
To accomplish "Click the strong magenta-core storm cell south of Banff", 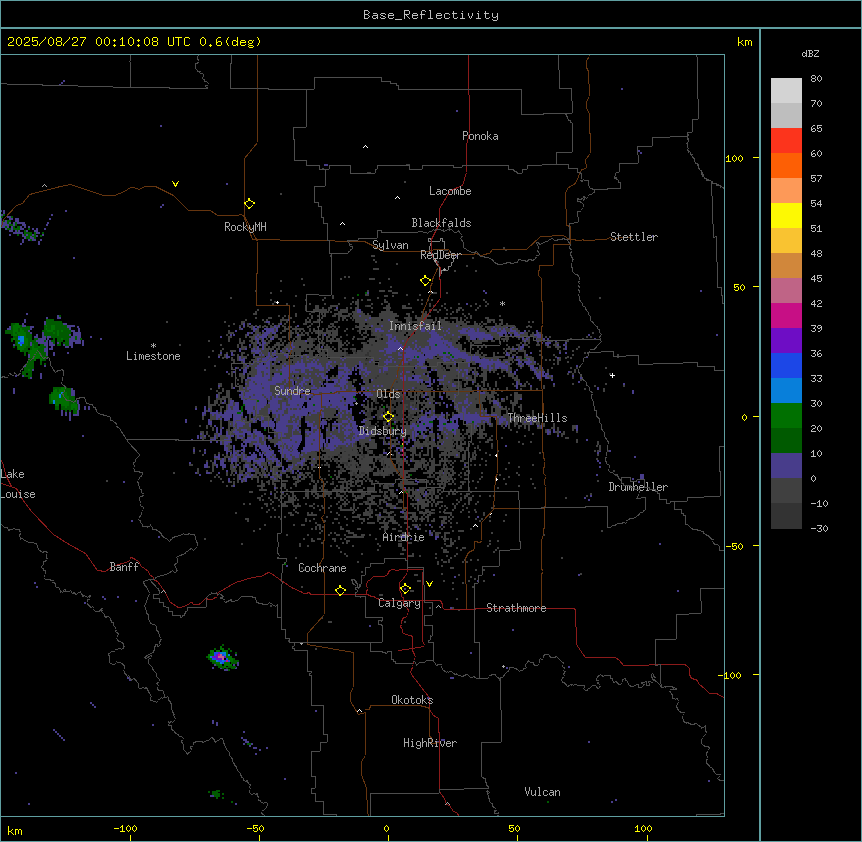I will [222, 657].
